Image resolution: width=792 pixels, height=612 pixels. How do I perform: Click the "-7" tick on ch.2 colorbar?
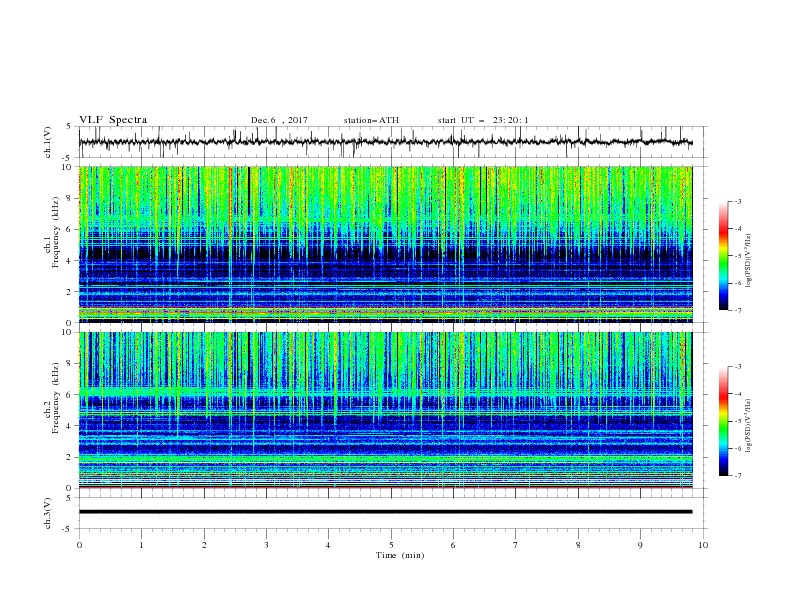(738, 476)
